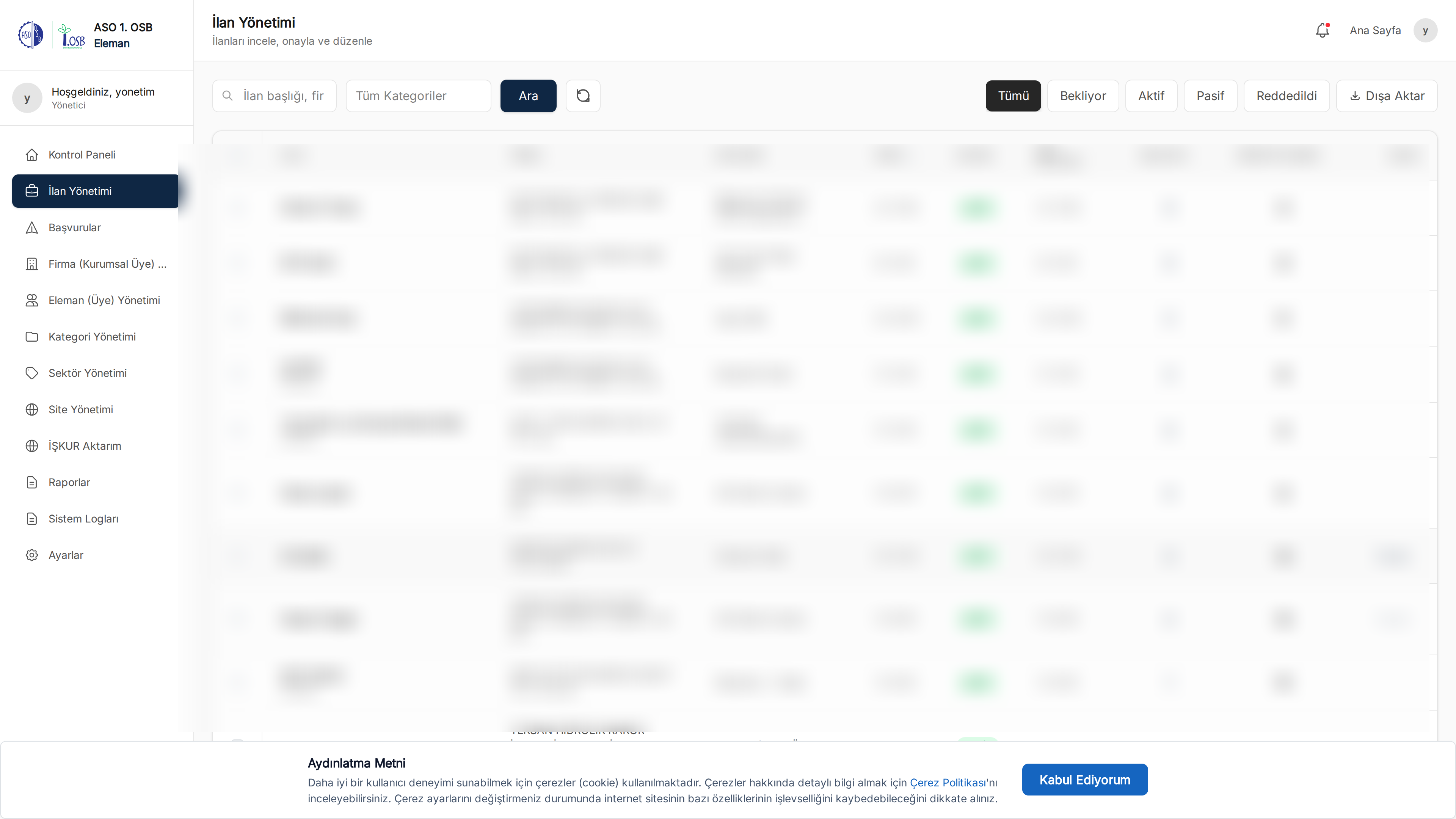Open the user avatar menu top right
1456x819 pixels.
[x=1425, y=30]
